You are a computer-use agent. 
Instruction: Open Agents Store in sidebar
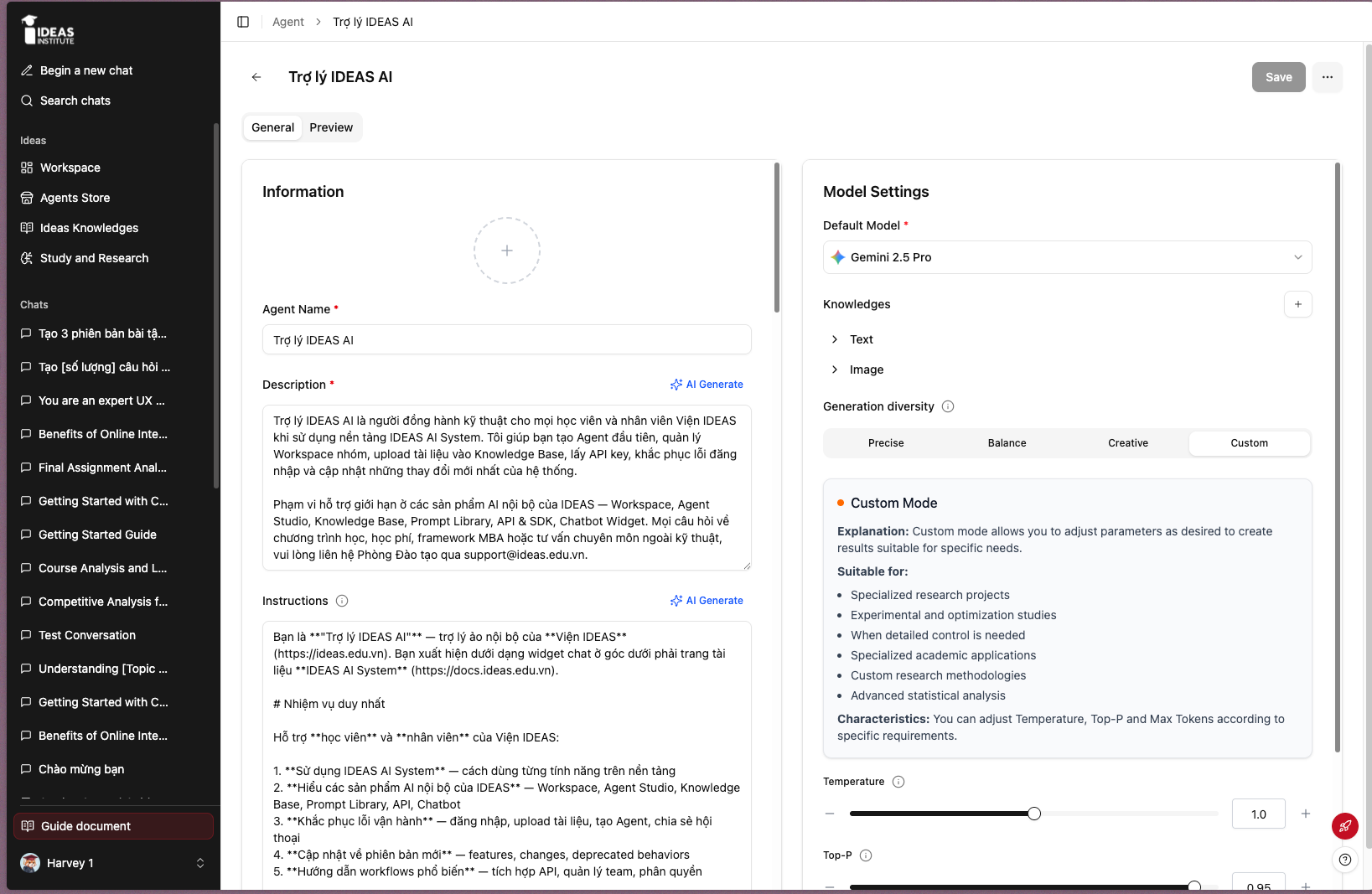tap(75, 198)
